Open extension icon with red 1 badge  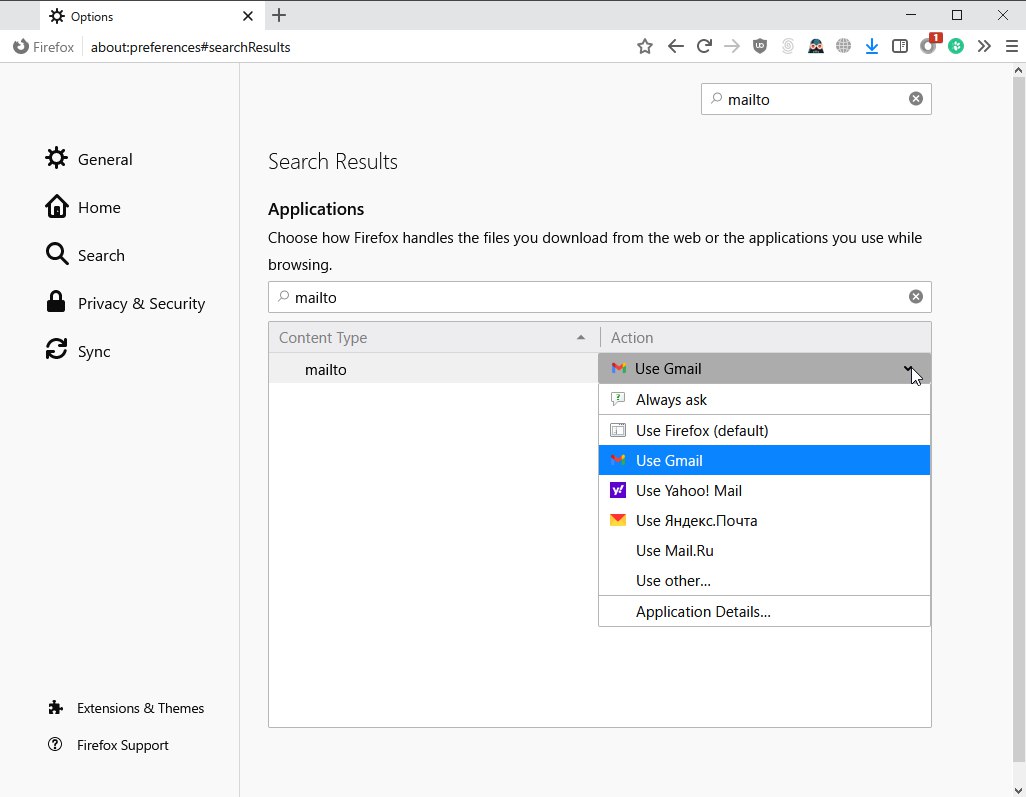[x=929, y=44]
